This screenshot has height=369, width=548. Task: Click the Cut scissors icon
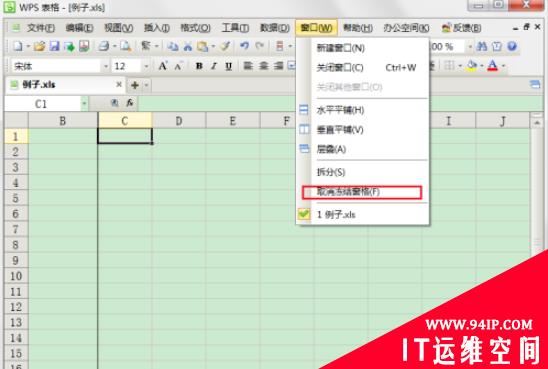coord(188,46)
